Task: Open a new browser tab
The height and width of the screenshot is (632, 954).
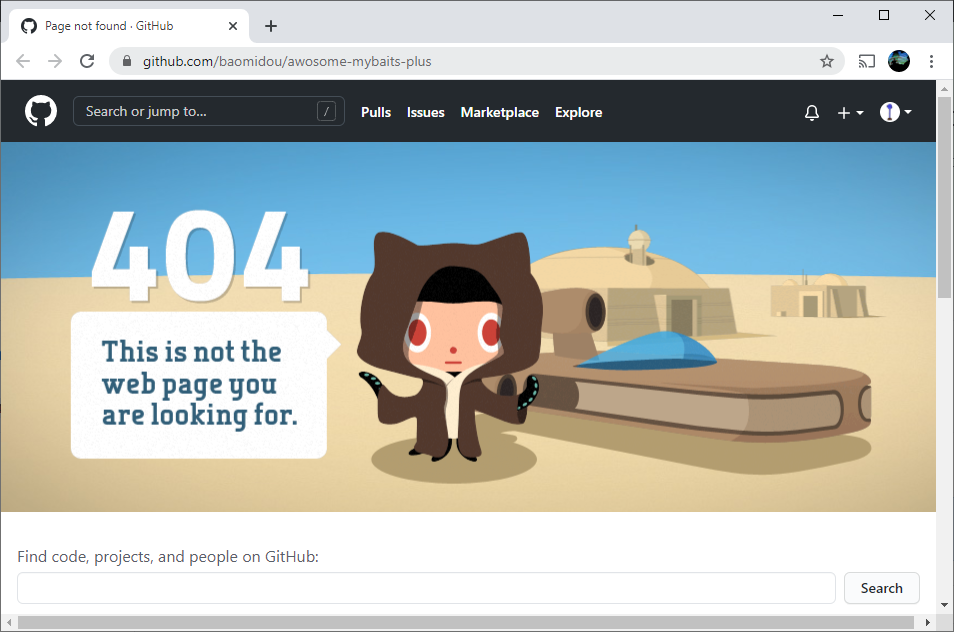Action: (270, 26)
